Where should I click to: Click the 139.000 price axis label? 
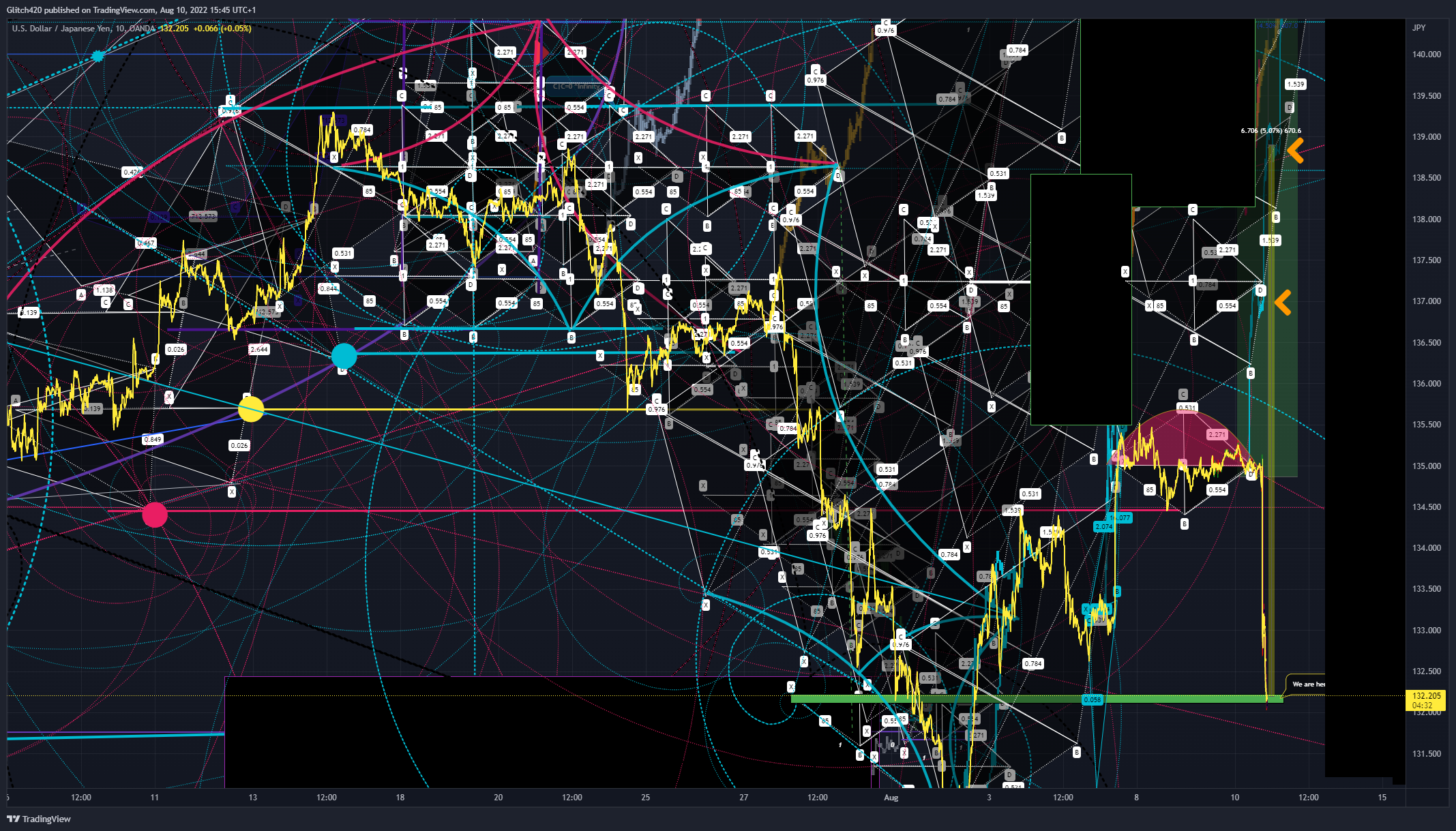click(1427, 137)
